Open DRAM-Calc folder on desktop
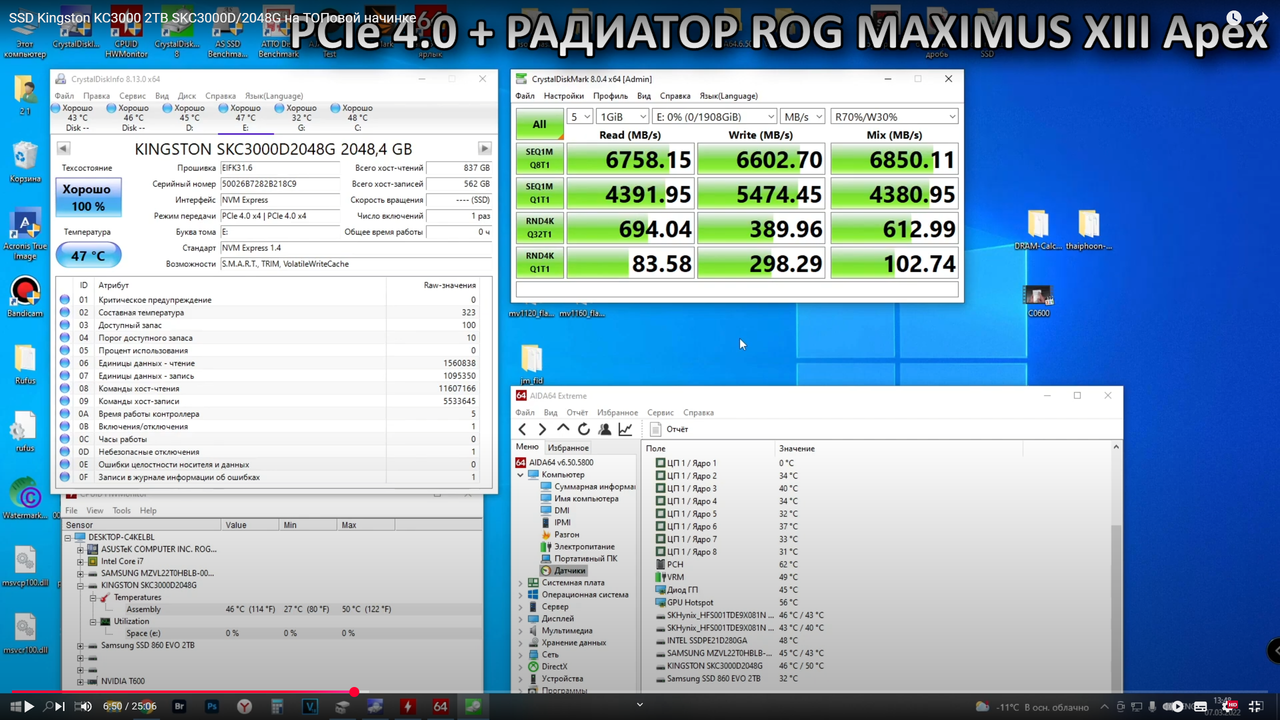The height and width of the screenshot is (720, 1280). pos(1037,230)
